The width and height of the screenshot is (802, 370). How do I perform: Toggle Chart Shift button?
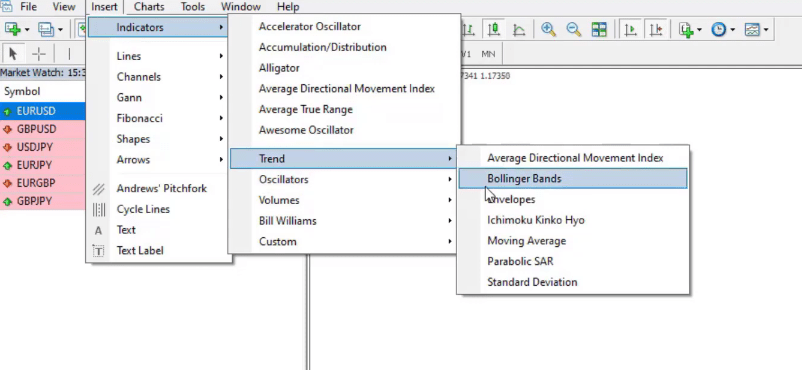656,29
